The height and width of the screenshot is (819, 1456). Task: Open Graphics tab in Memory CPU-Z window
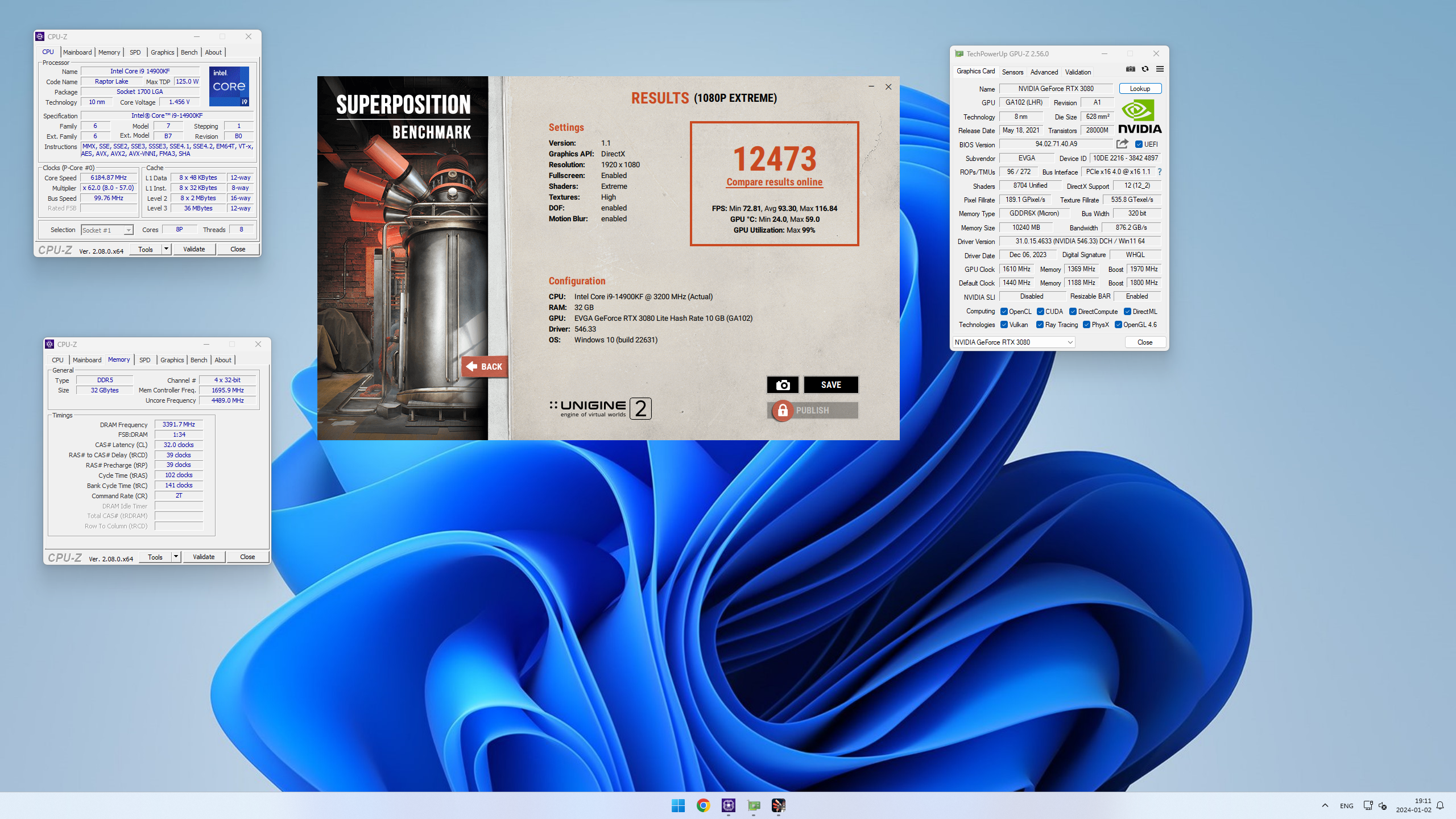click(172, 360)
